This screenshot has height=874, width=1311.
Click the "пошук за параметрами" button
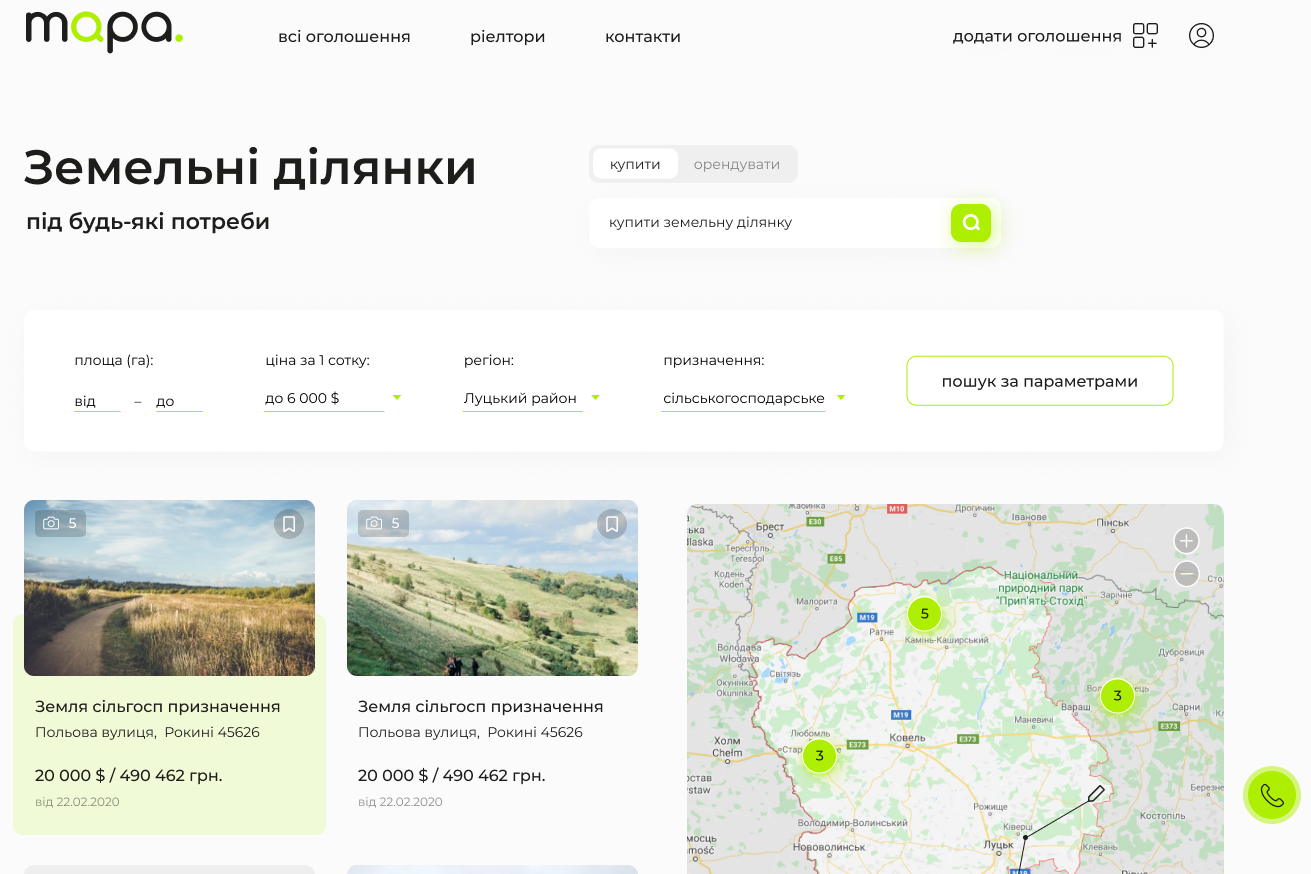(1039, 381)
